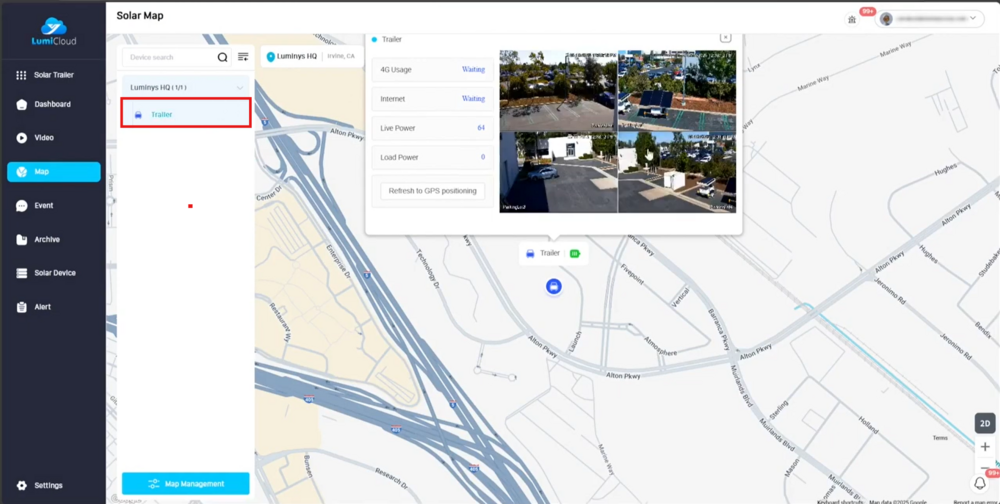Image resolution: width=1000 pixels, height=504 pixels.
Task: Open the Solar Device page
Action: (x=54, y=273)
